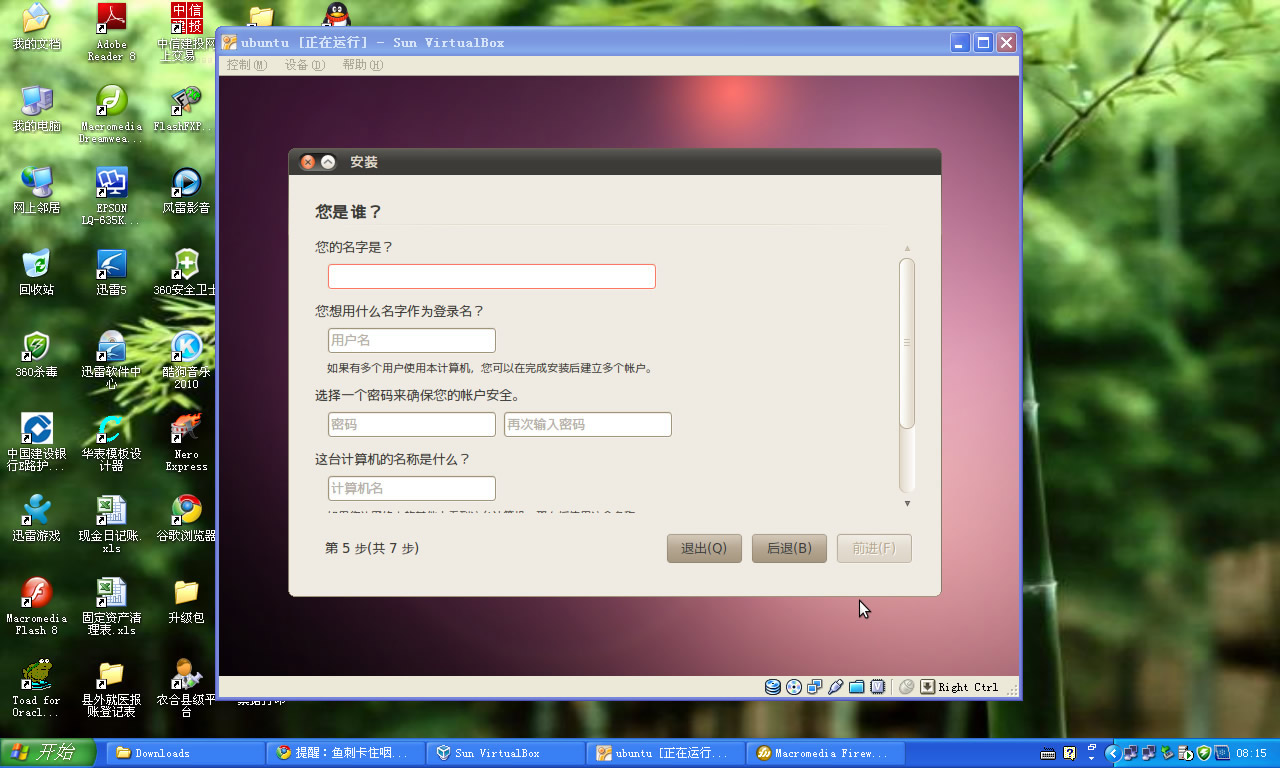Select the 回收站 recycle bin icon
The image size is (1280, 768).
click(x=36, y=273)
